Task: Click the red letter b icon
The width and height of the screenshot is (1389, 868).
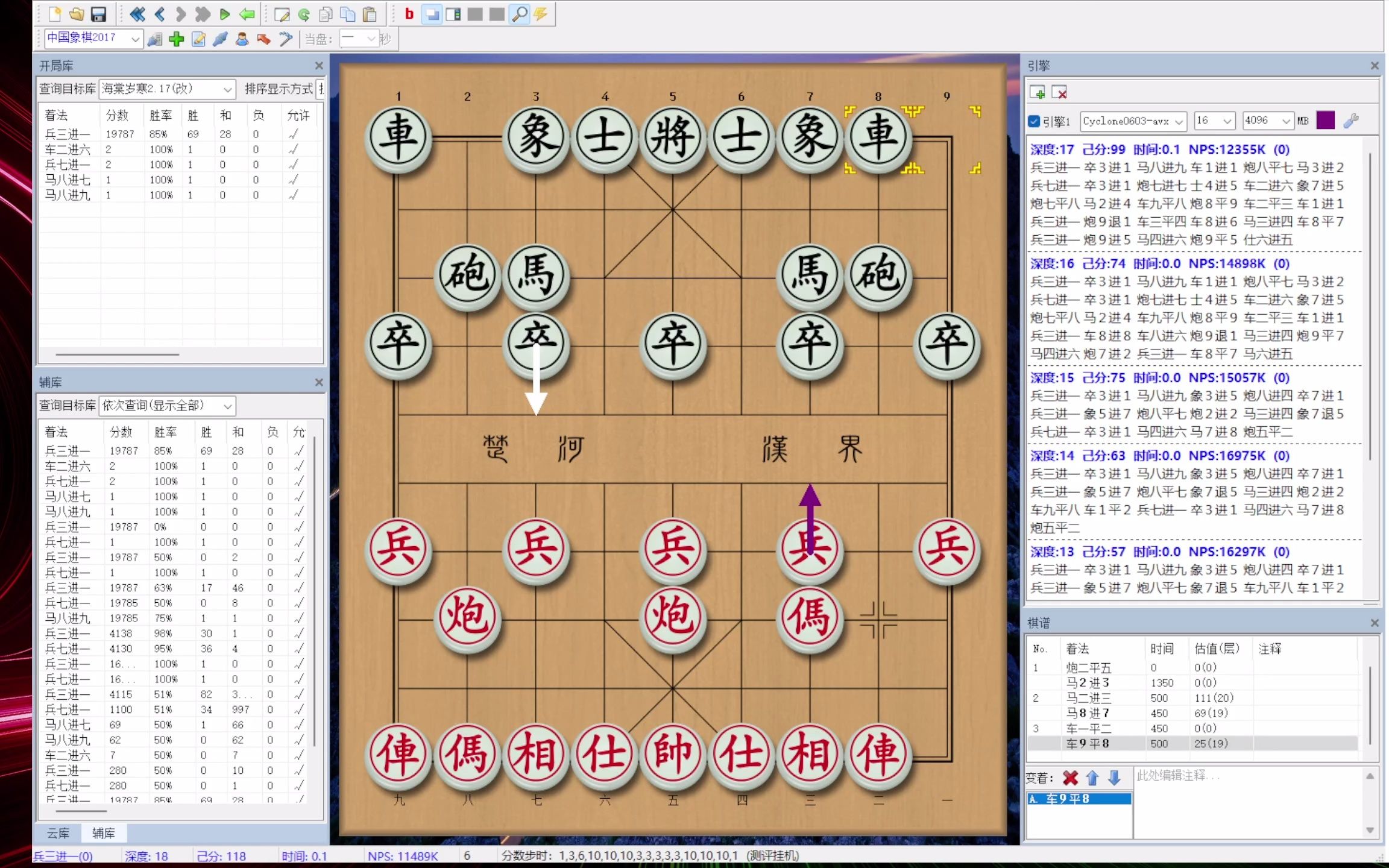Action: coord(409,14)
